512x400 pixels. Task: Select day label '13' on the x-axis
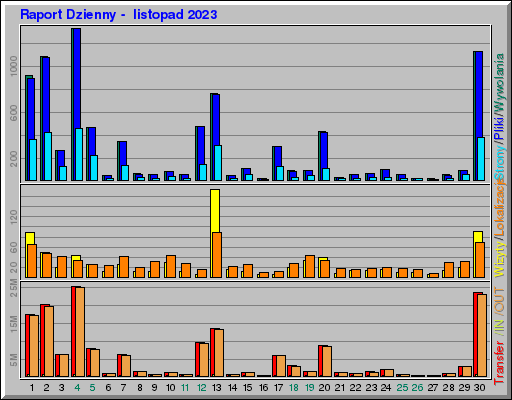coord(216,388)
